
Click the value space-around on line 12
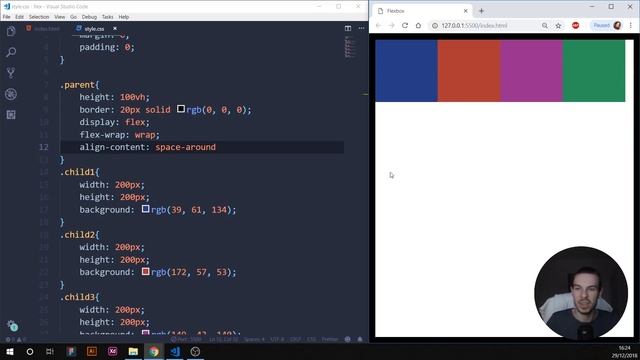[185, 147]
